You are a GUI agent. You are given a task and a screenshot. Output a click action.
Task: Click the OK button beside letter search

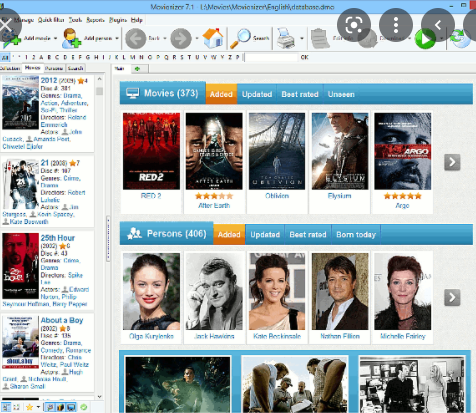(304, 57)
